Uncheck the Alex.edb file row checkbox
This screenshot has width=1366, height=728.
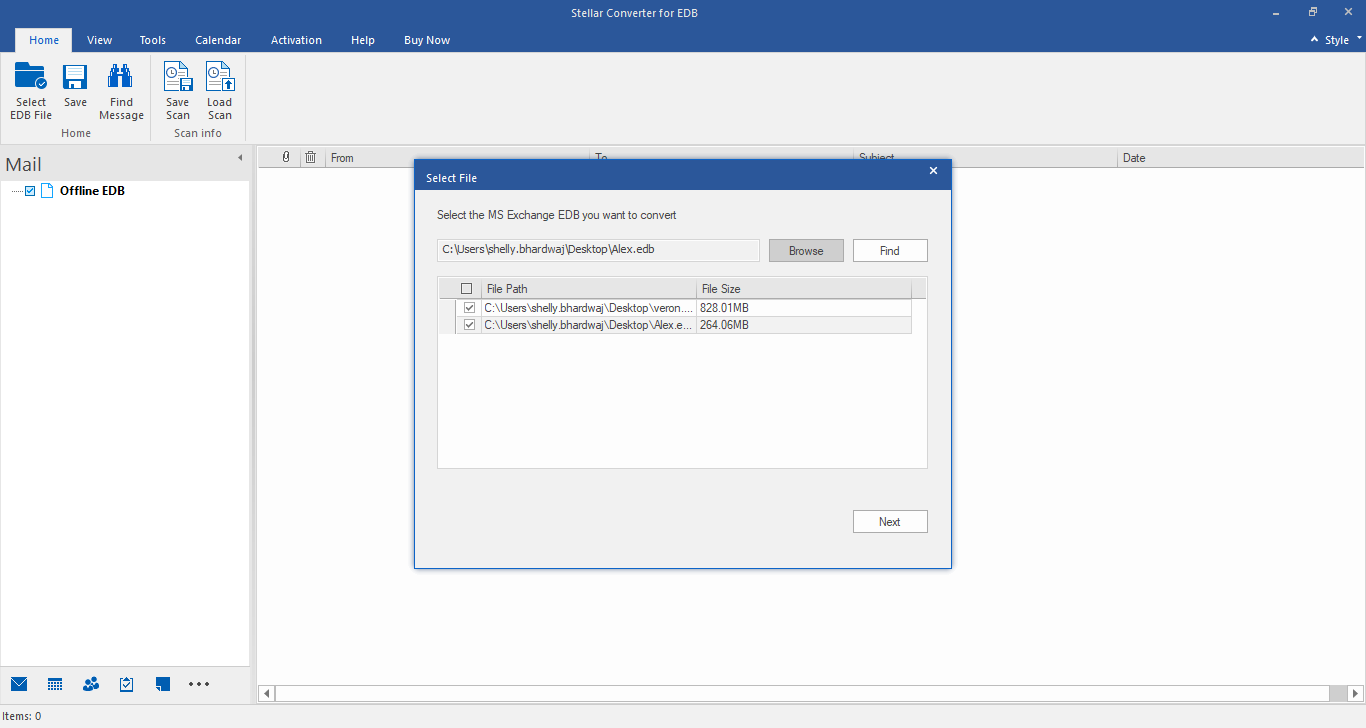tap(469, 325)
